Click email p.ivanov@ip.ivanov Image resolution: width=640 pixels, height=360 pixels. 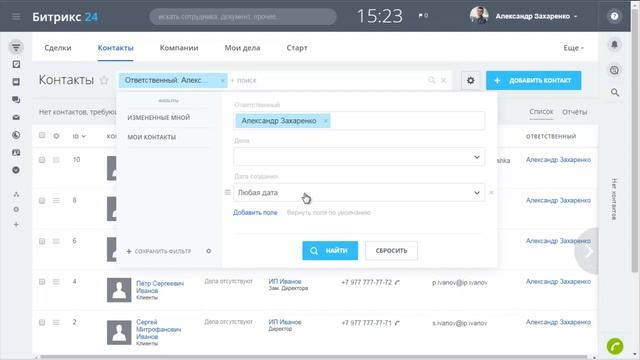click(460, 282)
